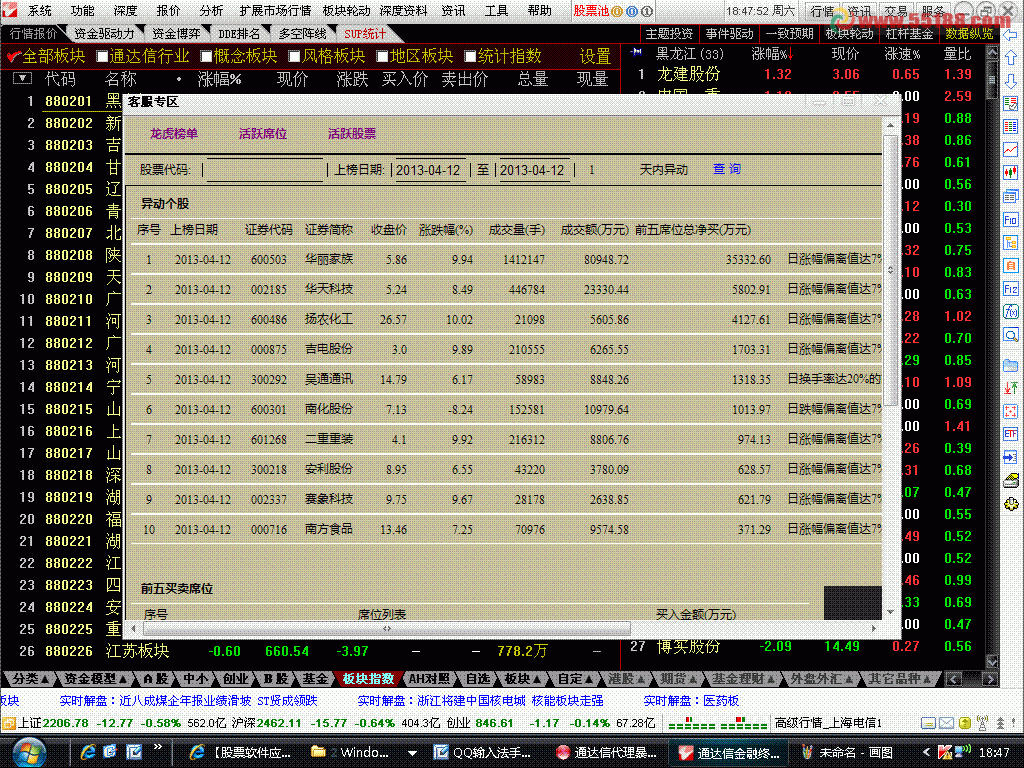Open the 龙虎榜单 link
The width and height of the screenshot is (1024, 768).
[174, 133]
